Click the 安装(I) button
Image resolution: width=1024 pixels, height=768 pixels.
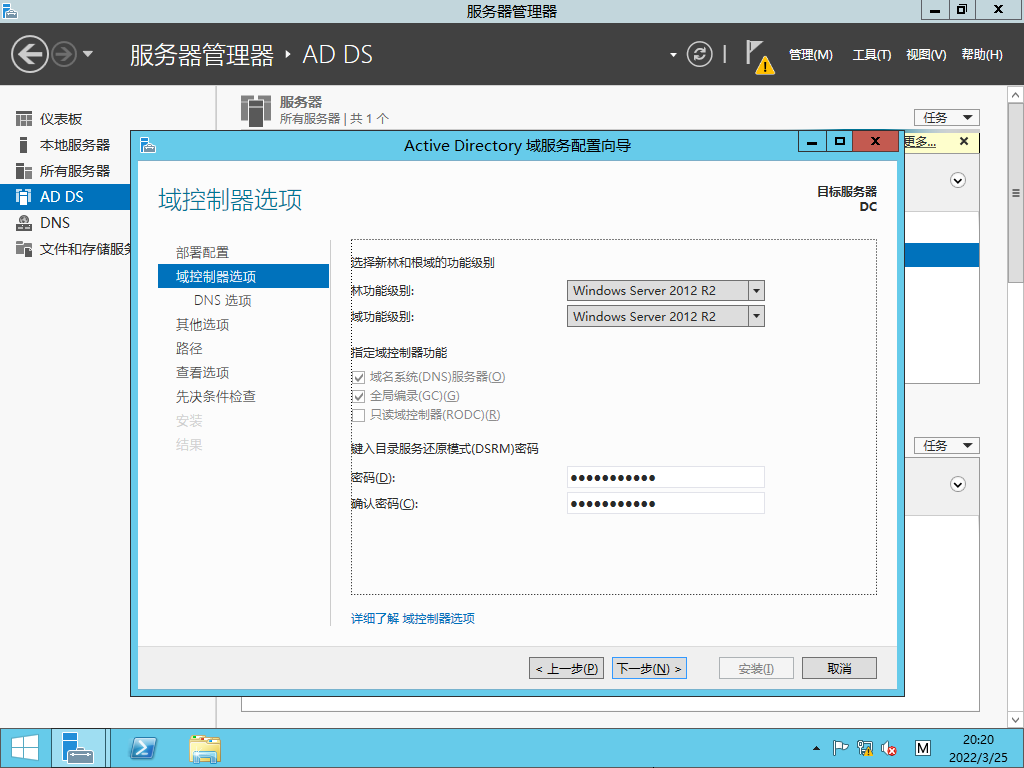[756, 668]
